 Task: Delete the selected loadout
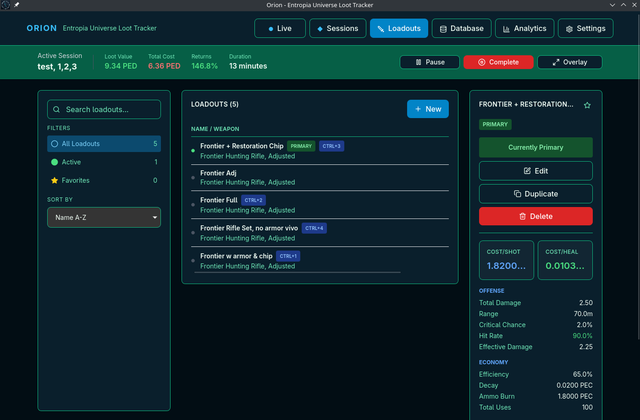pos(536,216)
